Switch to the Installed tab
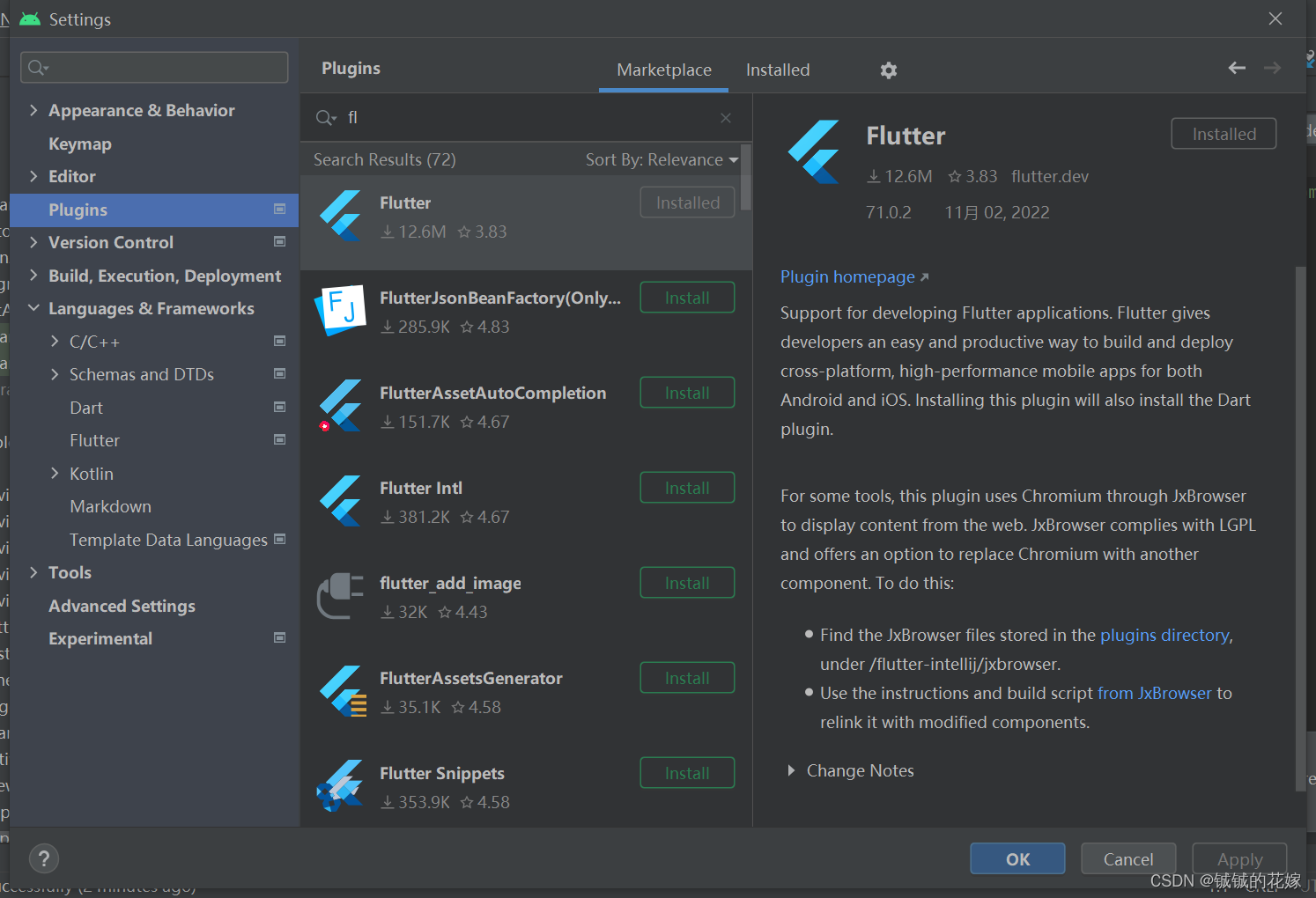This screenshot has width=1316, height=898. 778,70
